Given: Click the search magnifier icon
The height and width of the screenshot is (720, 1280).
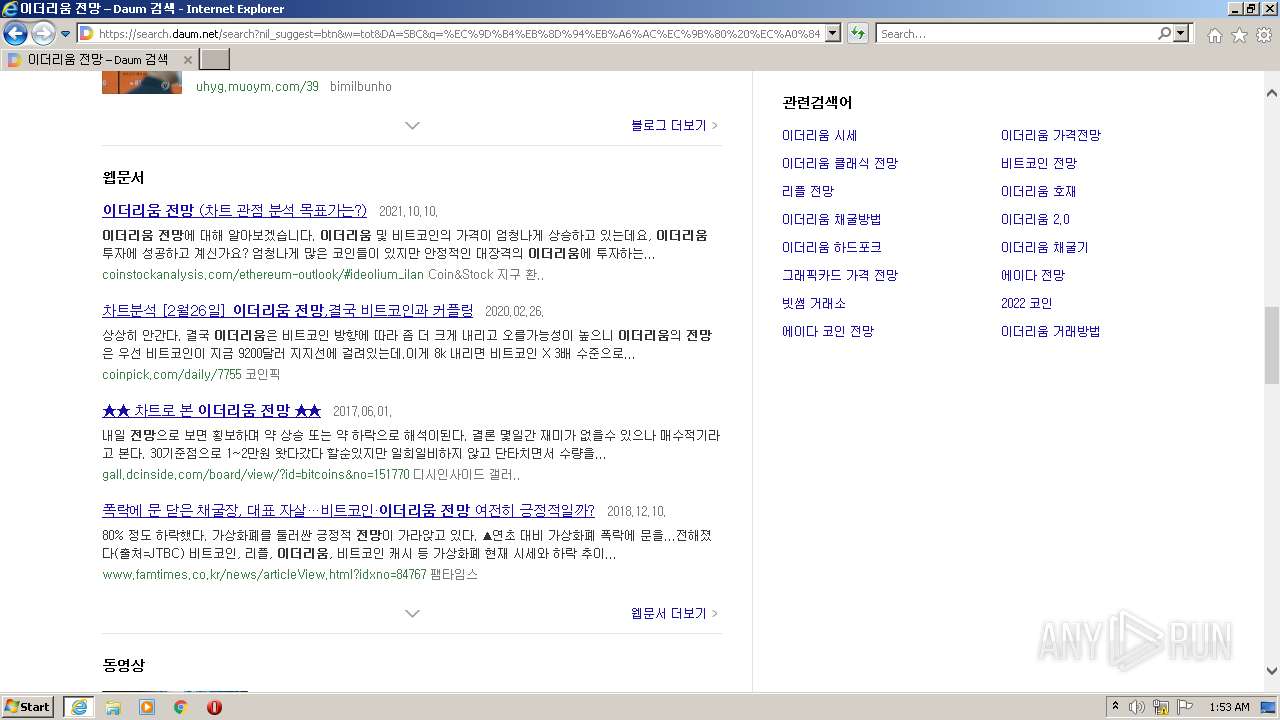Looking at the screenshot, I should pos(1164,33).
